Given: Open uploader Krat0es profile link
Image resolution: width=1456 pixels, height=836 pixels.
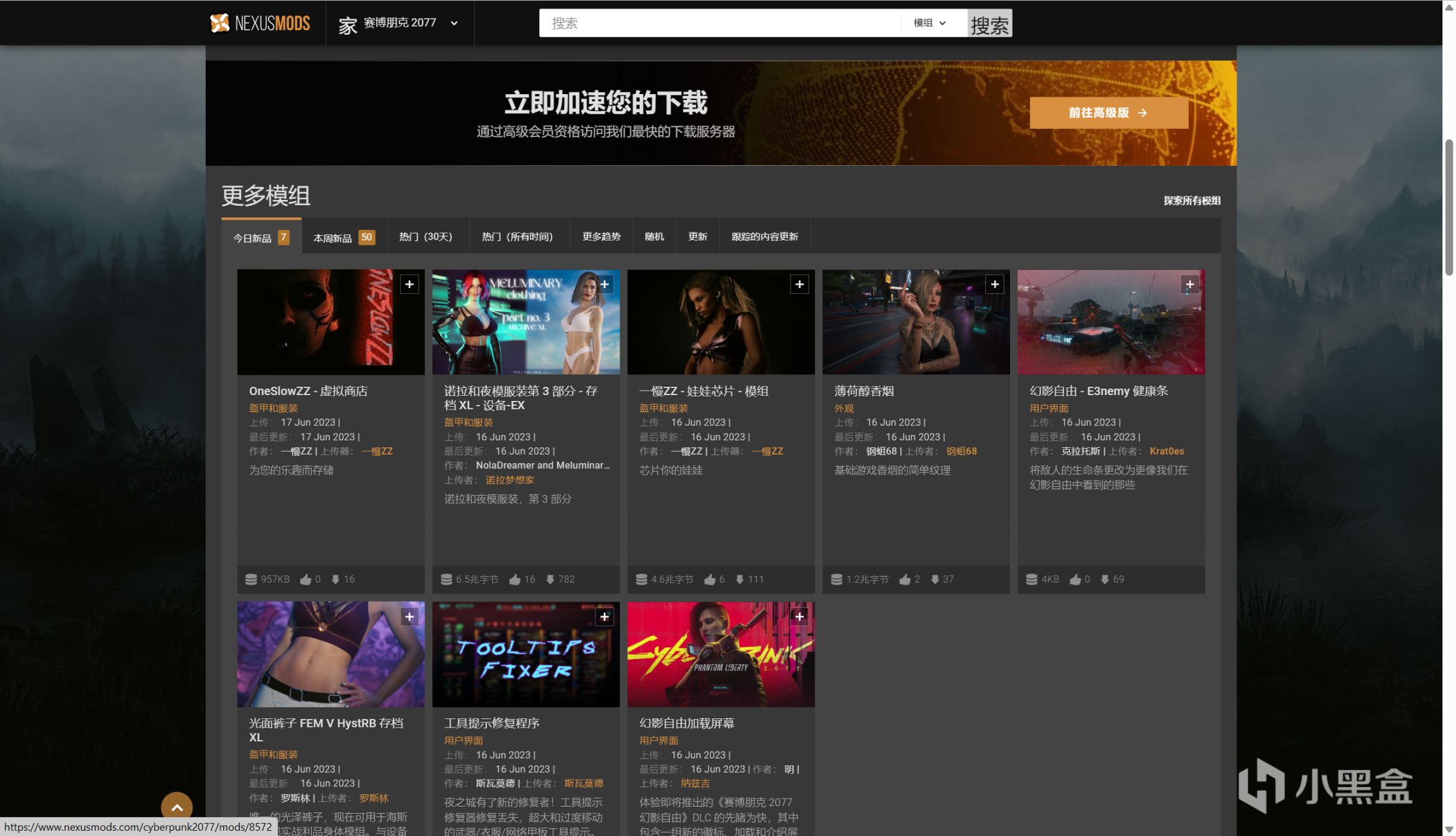Looking at the screenshot, I should click(1166, 451).
